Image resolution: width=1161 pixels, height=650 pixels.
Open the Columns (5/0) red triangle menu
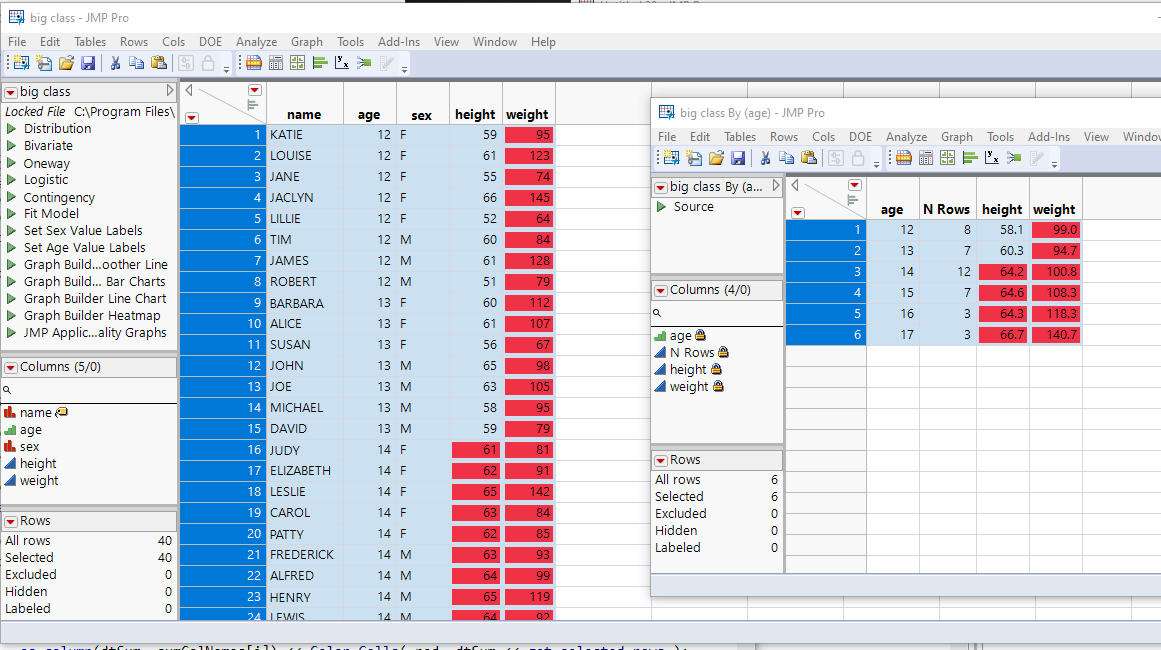pyautogui.click(x=11, y=367)
